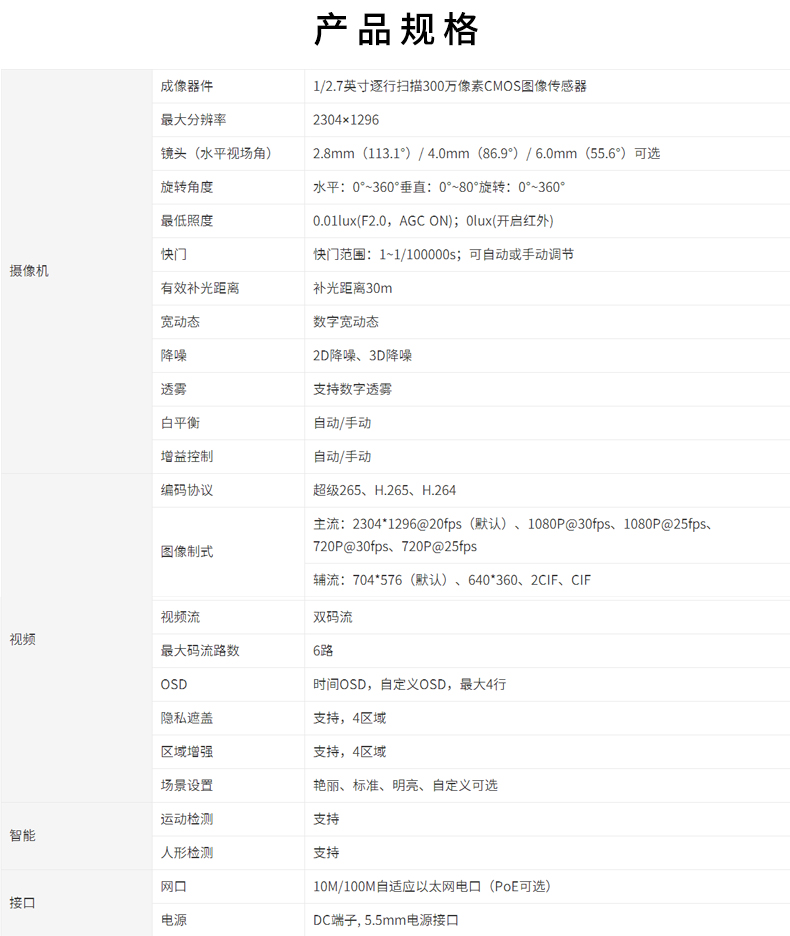This screenshot has width=790, height=936.
Task: Click the 艳丽、标准、明亮 value
Action: coord(405,785)
